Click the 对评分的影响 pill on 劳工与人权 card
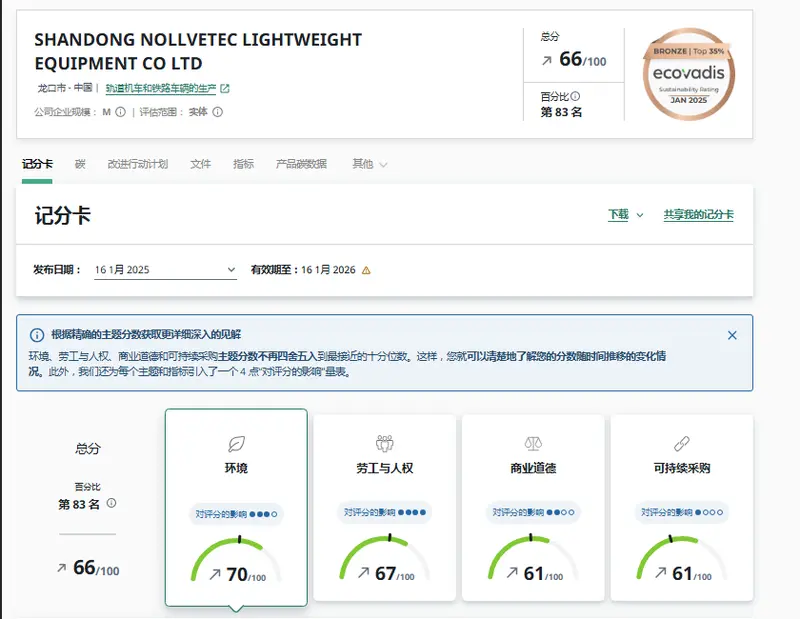The height and width of the screenshot is (619, 800). [x=385, y=512]
